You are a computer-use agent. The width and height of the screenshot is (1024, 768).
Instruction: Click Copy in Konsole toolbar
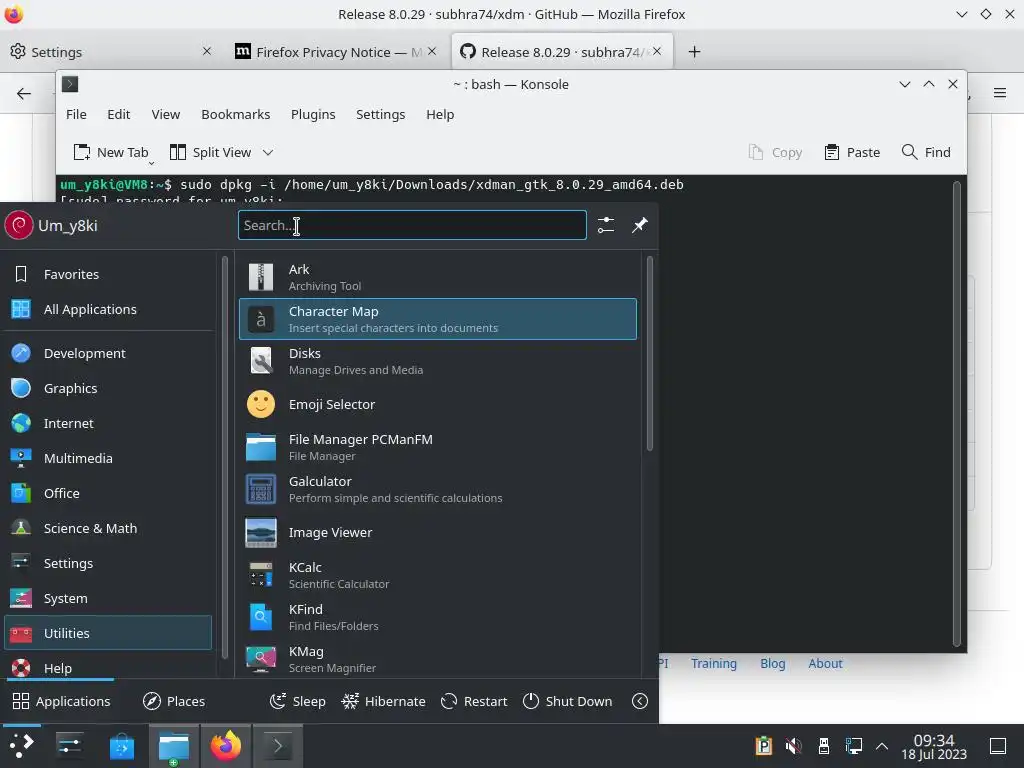(x=775, y=152)
